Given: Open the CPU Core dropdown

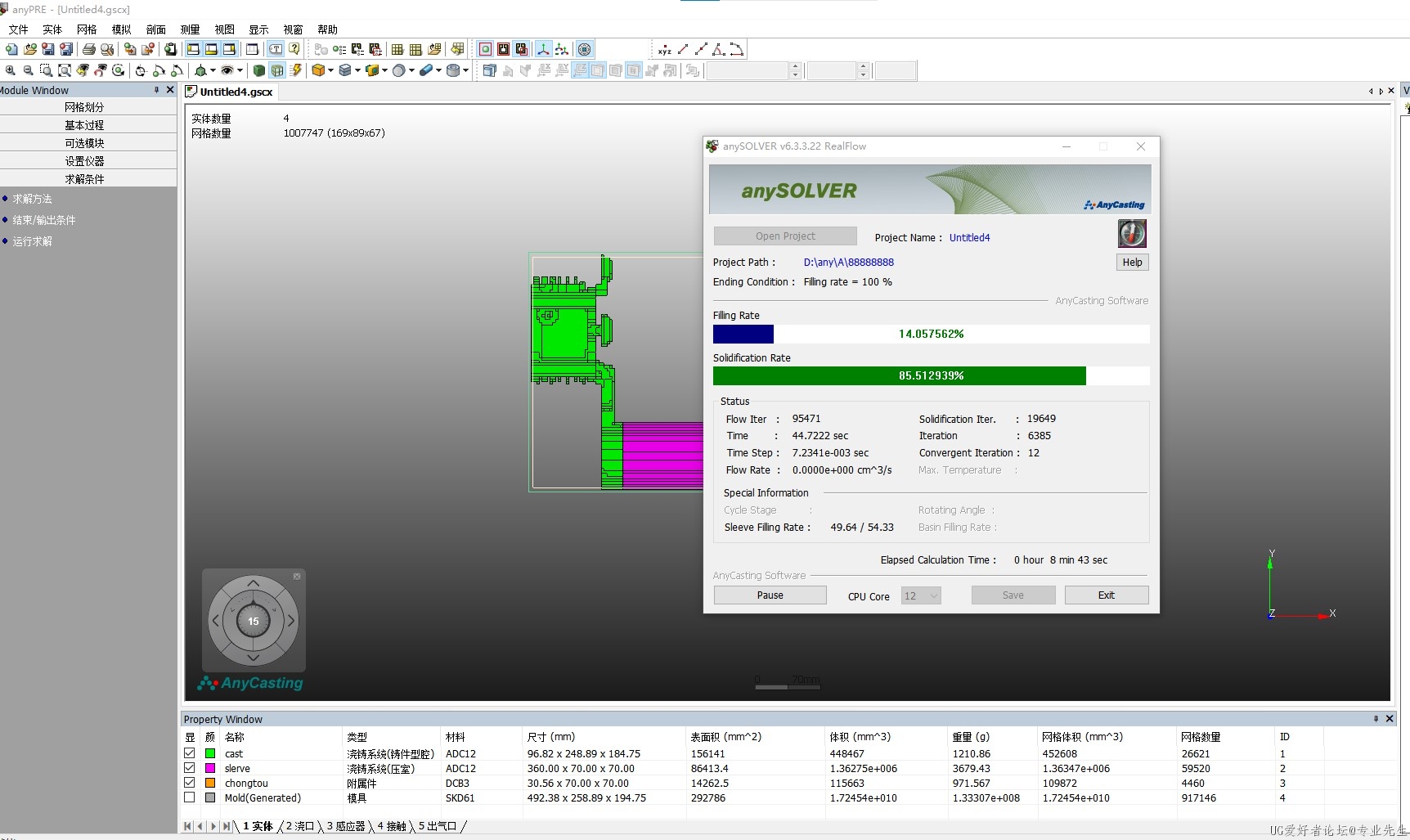Looking at the screenshot, I should 921,595.
